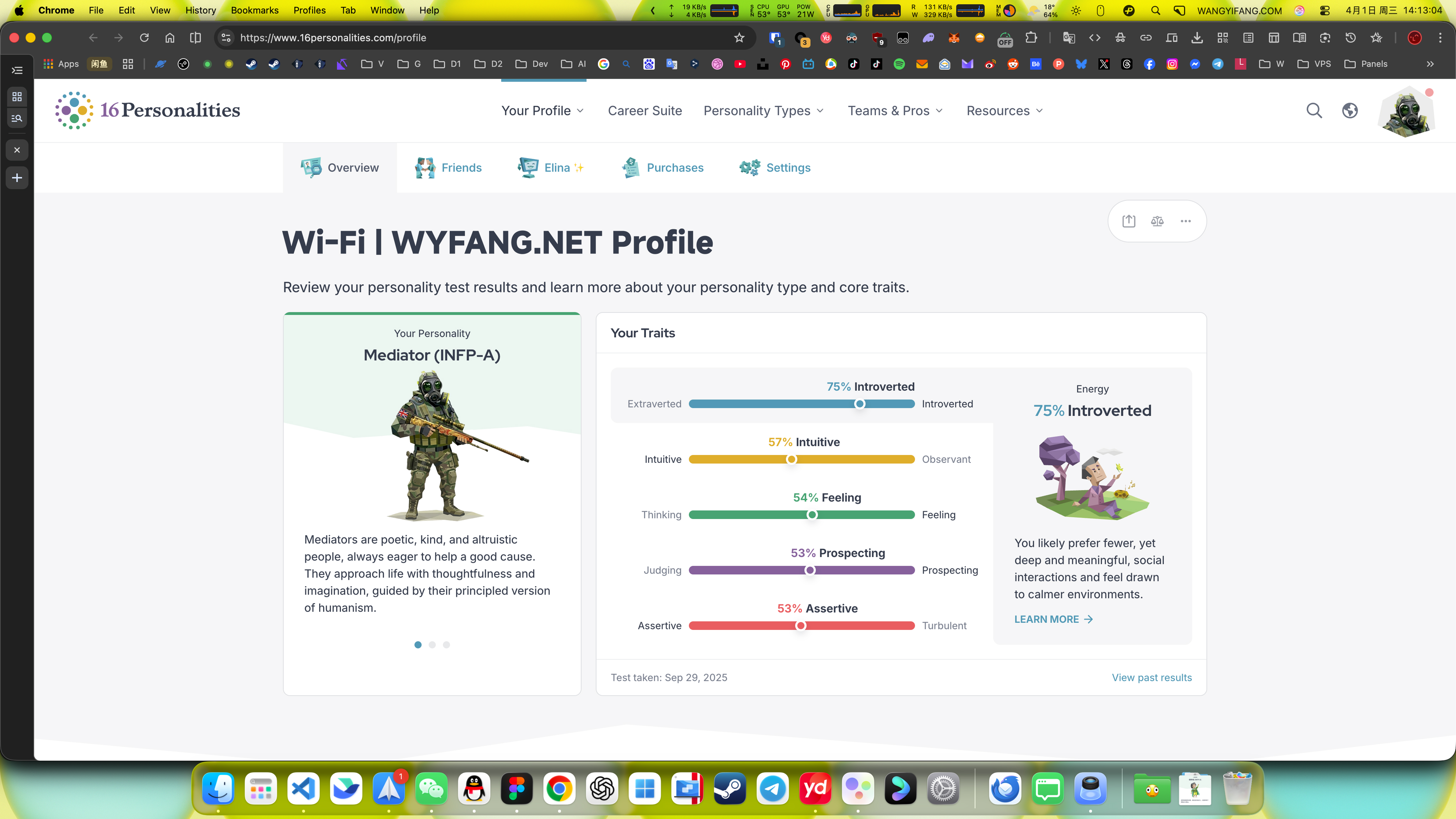Screen dimensions: 1456x819
Task: Open the language globe icon
Action: (x=1350, y=111)
